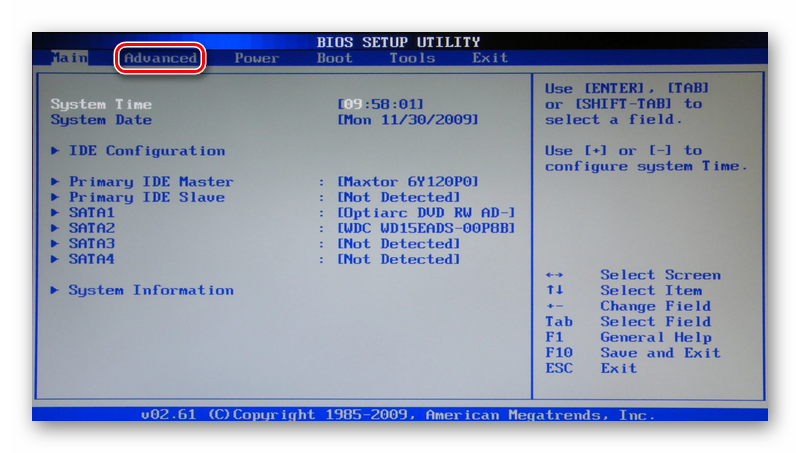Click the General Help legend text
800x453 pixels.
tap(656, 337)
